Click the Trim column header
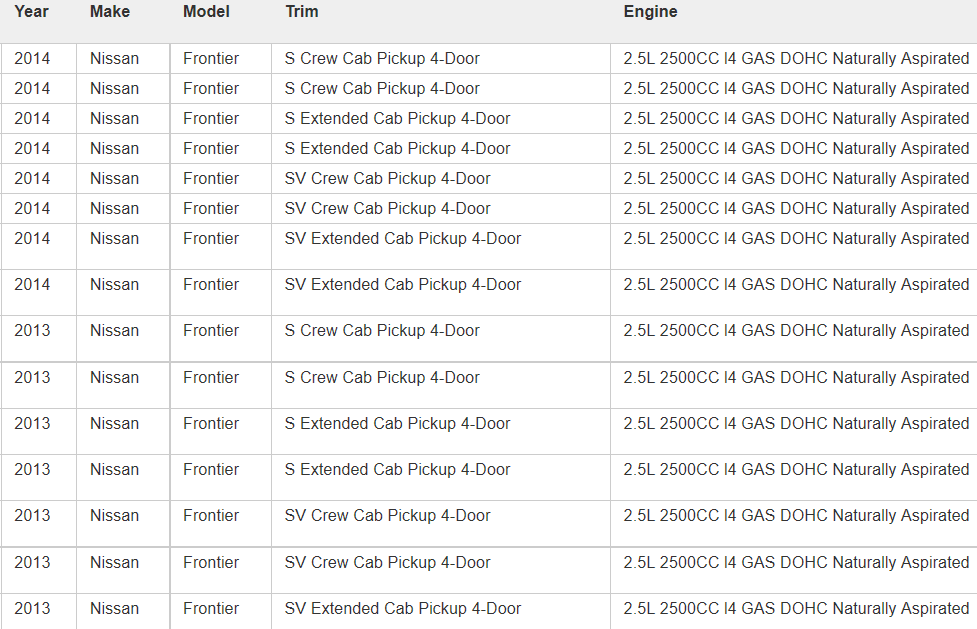This screenshot has height=629, width=977. tap(301, 12)
